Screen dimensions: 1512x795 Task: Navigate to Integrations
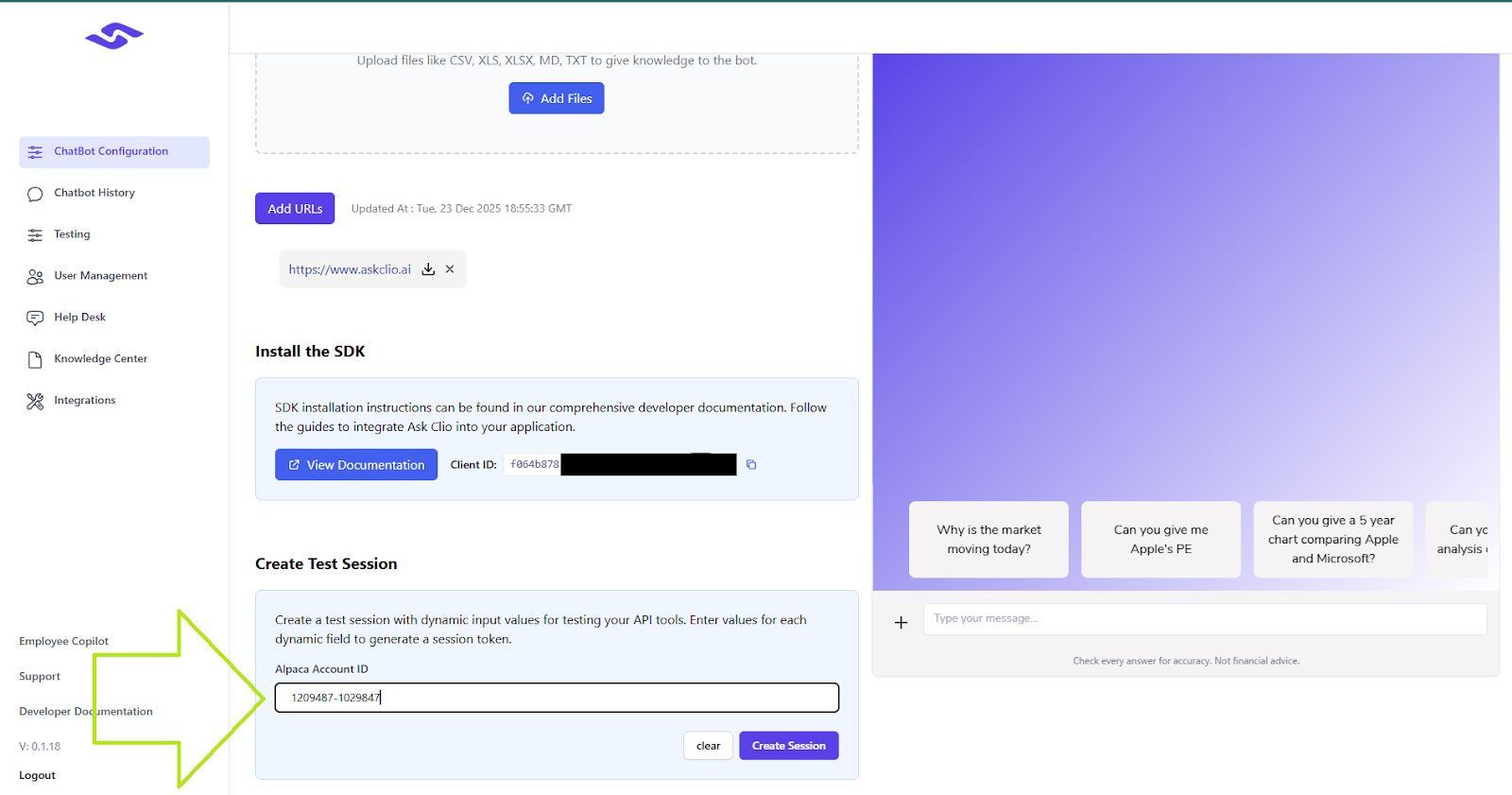[x=84, y=401]
